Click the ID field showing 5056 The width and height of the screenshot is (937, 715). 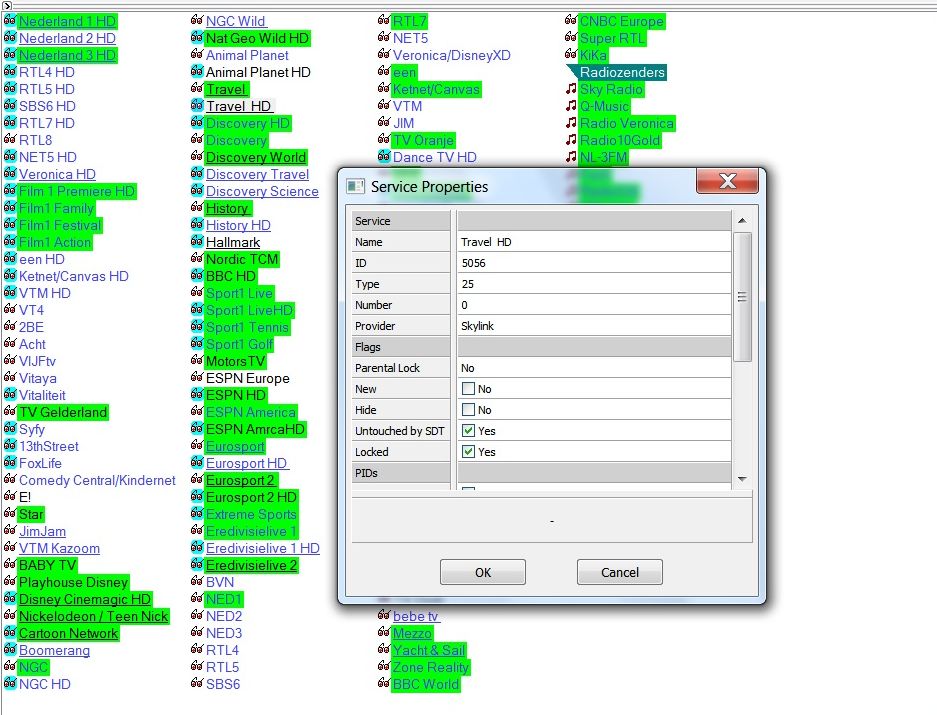595,263
